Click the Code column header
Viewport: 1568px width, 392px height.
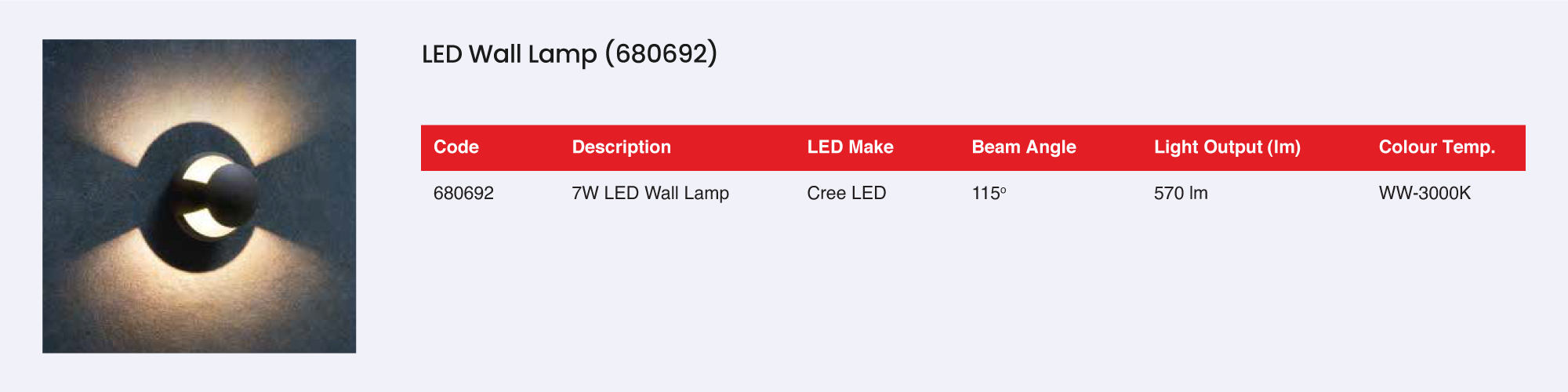(456, 147)
